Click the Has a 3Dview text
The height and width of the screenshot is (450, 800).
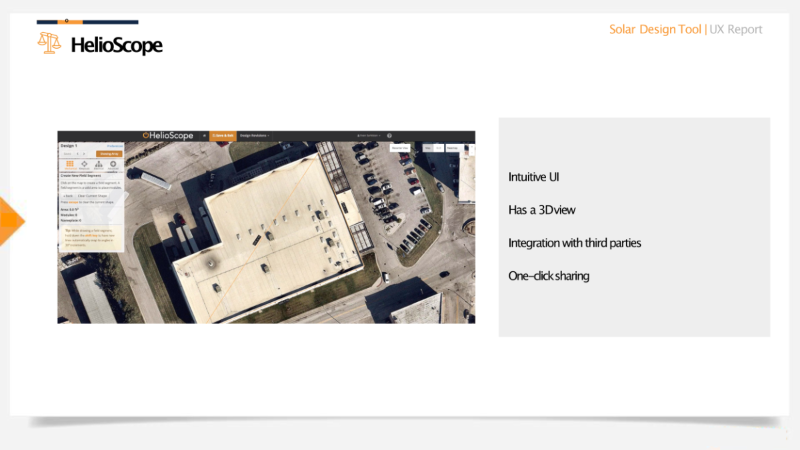542,210
